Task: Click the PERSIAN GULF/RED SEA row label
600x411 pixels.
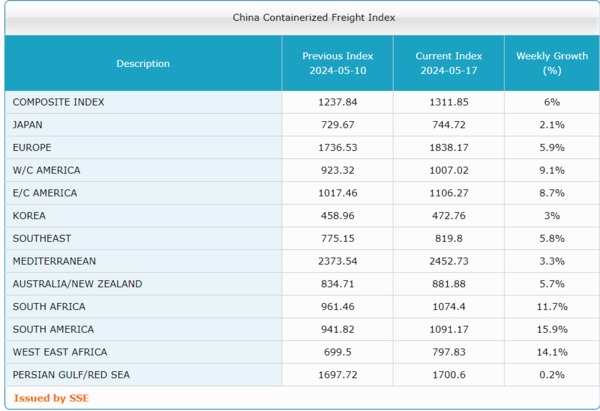Action: 71,375
